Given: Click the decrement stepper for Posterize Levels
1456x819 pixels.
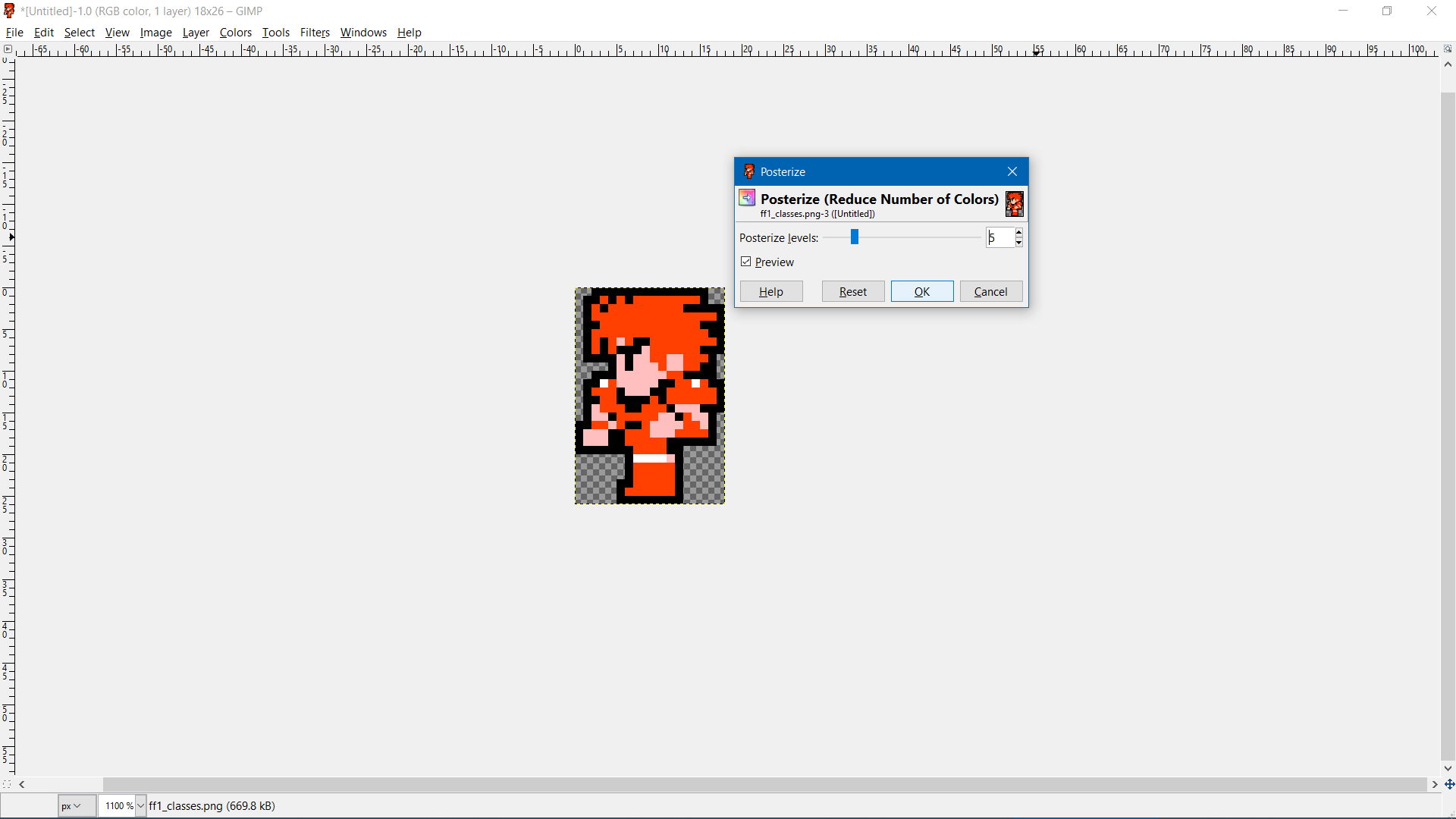Looking at the screenshot, I should (x=1018, y=242).
